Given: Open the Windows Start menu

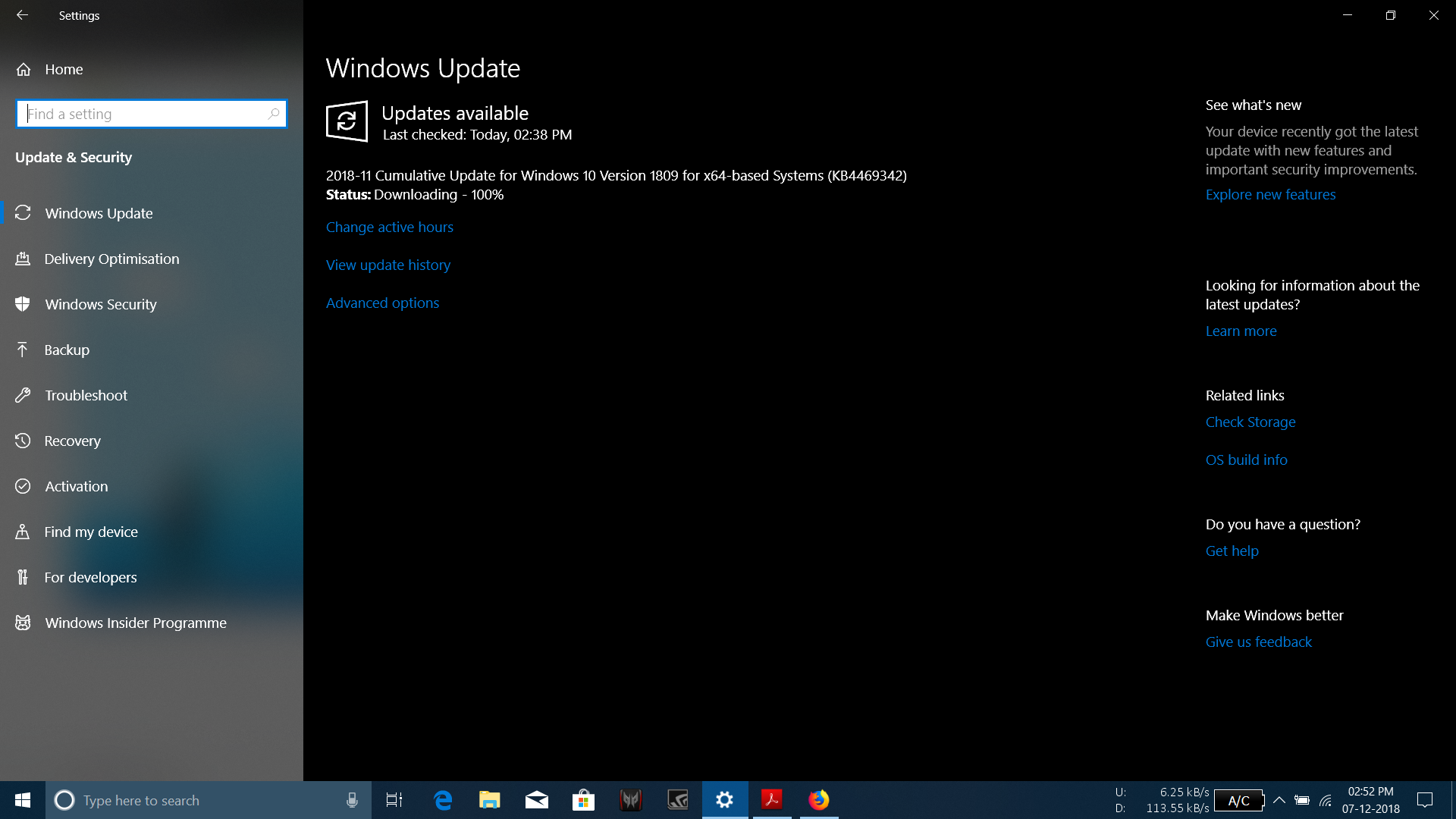Looking at the screenshot, I should pos(23,800).
